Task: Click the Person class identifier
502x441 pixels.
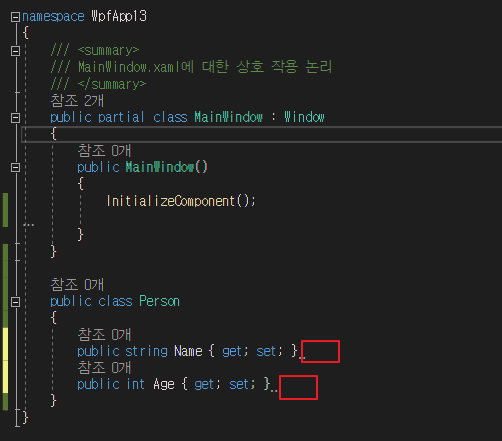Action: coord(159,301)
